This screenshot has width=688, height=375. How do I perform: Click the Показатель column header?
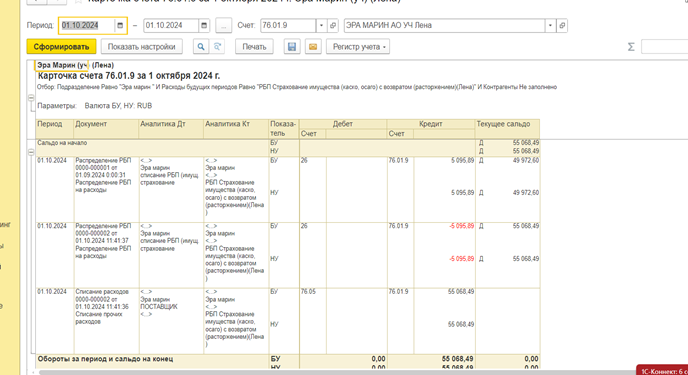pos(284,129)
